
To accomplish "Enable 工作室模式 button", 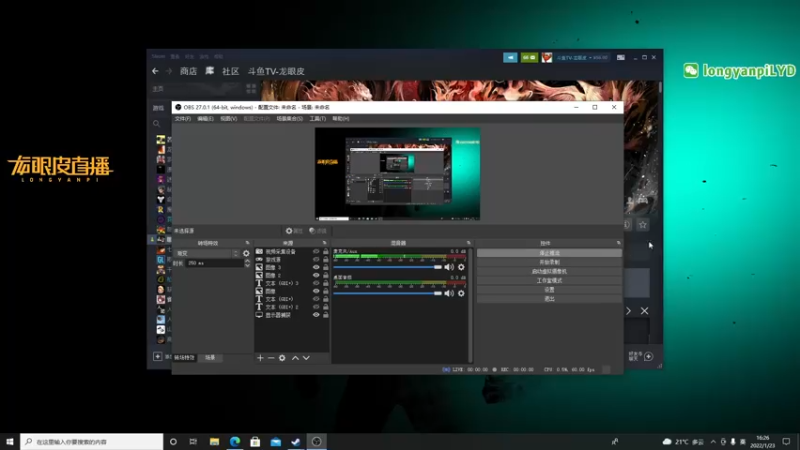I will [x=549, y=281].
